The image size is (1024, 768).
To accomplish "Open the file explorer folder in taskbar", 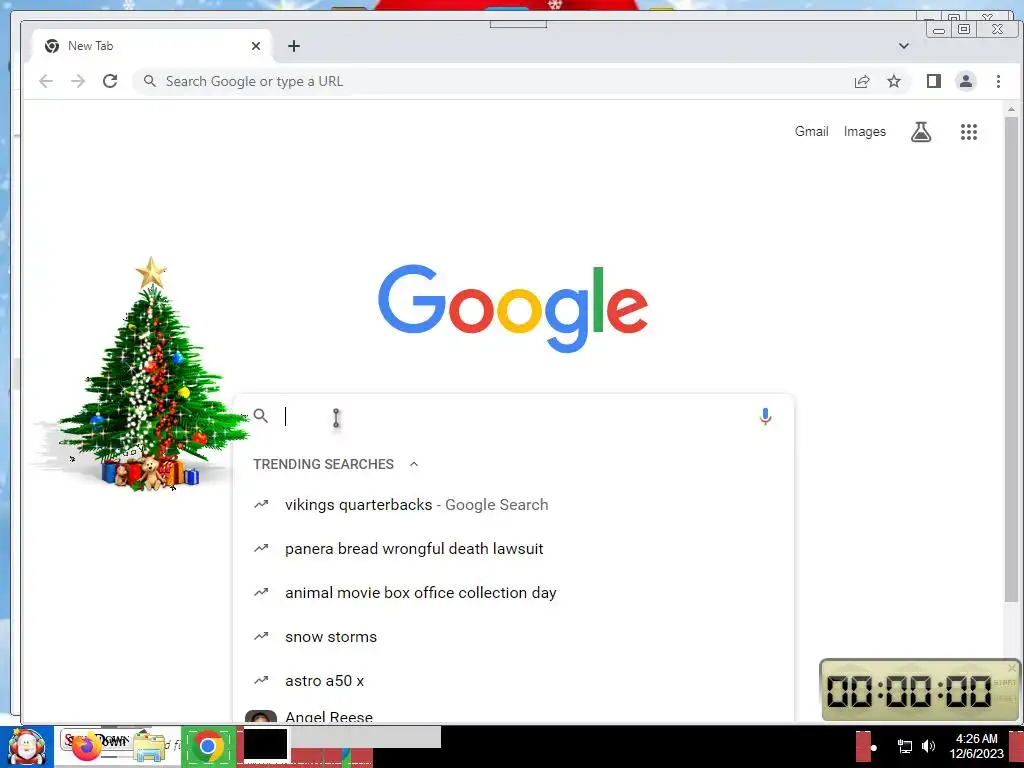I will pos(149,747).
